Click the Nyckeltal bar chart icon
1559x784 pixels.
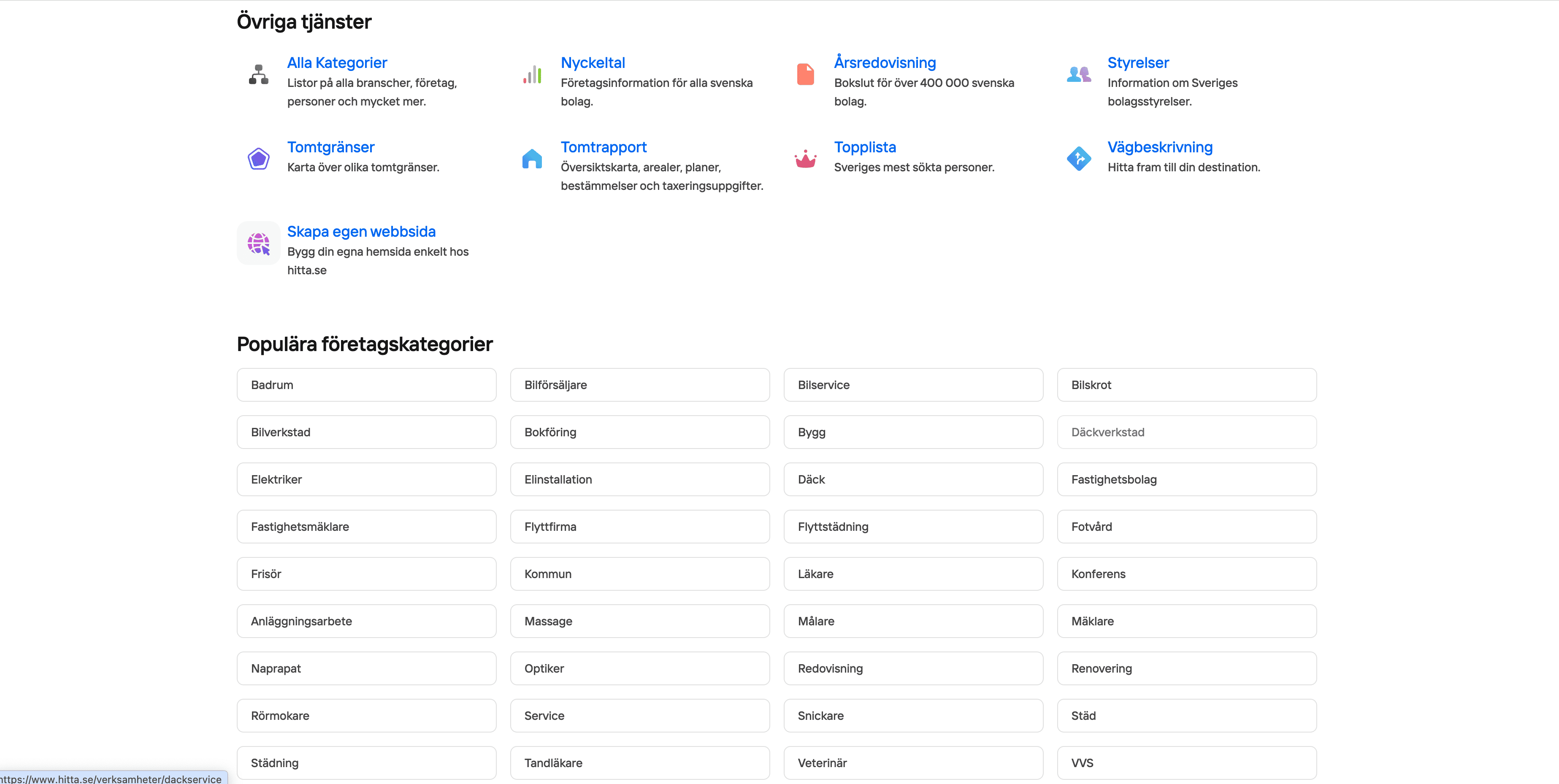(x=532, y=74)
